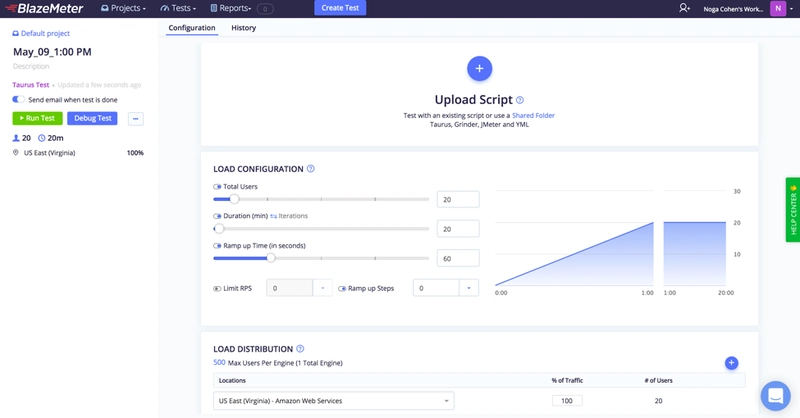Screen dimensions: 800x418
Task: Click the Ramp up Time value field
Action: [x=458, y=258]
